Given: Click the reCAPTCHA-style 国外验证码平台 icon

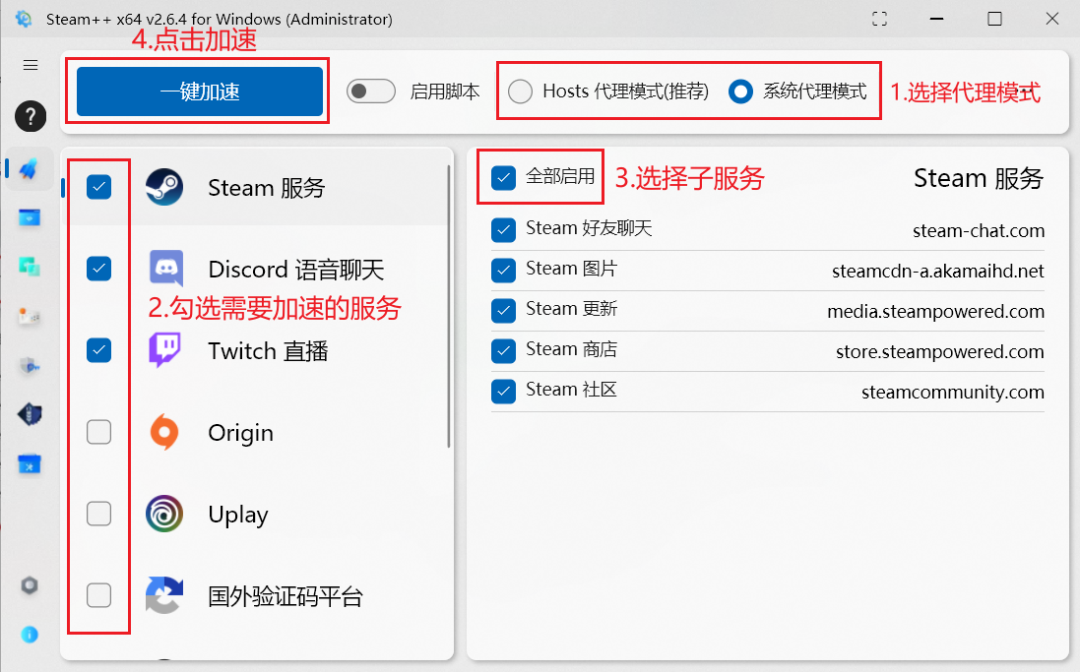Looking at the screenshot, I should 164,595.
